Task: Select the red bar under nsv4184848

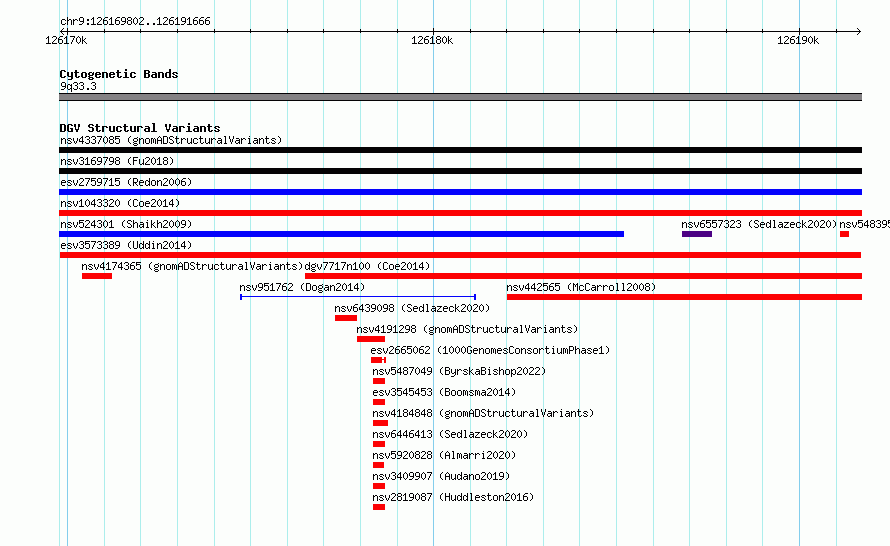Action: (380, 423)
